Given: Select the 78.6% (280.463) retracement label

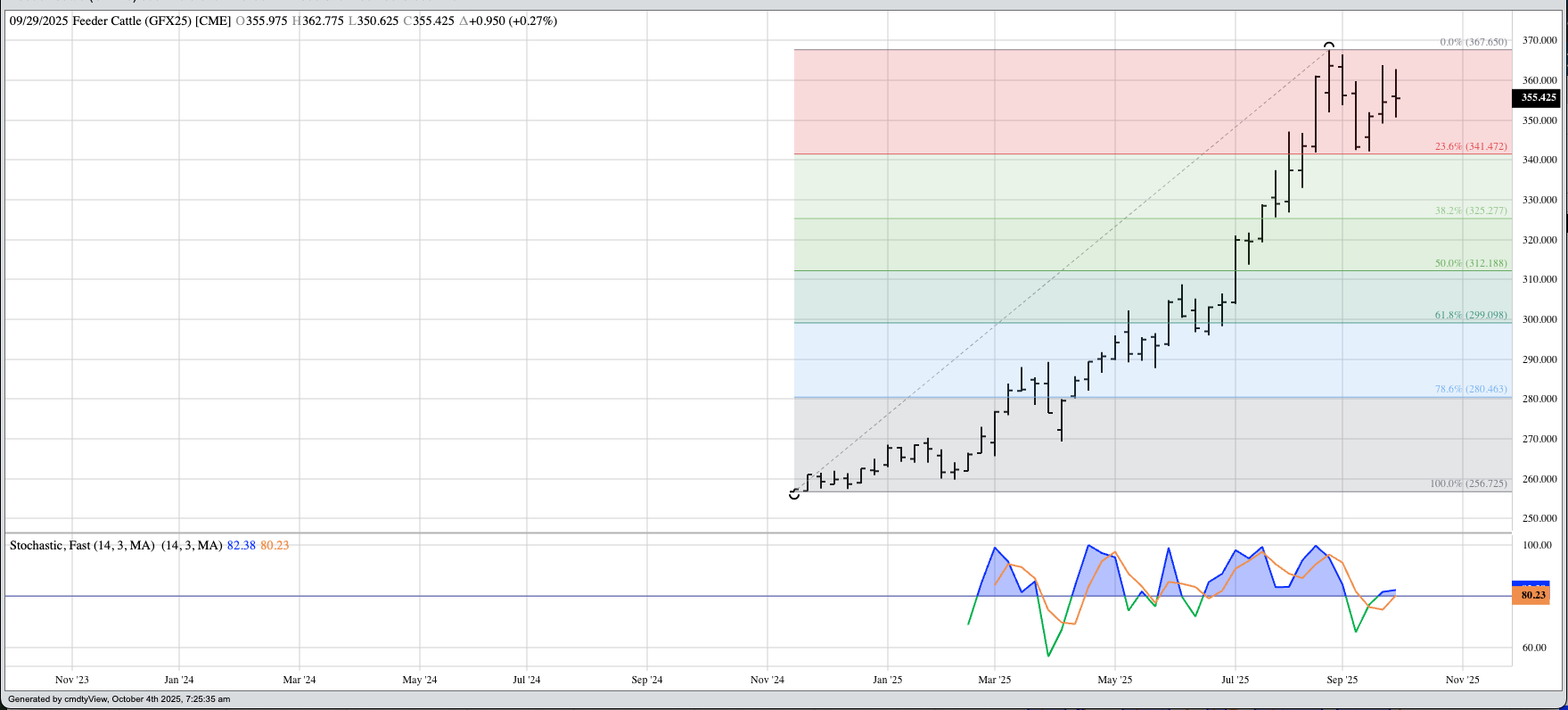Looking at the screenshot, I should pyautogui.click(x=1470, y=390).
